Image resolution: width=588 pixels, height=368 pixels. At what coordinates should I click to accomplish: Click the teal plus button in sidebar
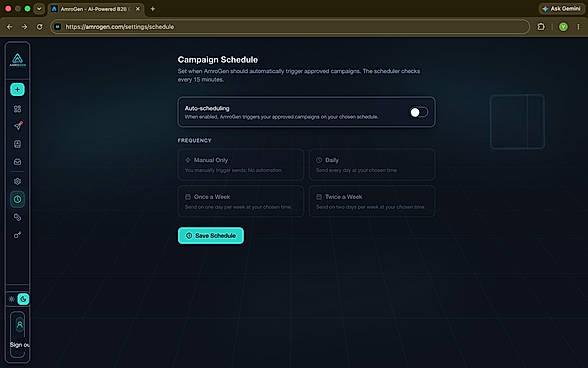point(17,90)
